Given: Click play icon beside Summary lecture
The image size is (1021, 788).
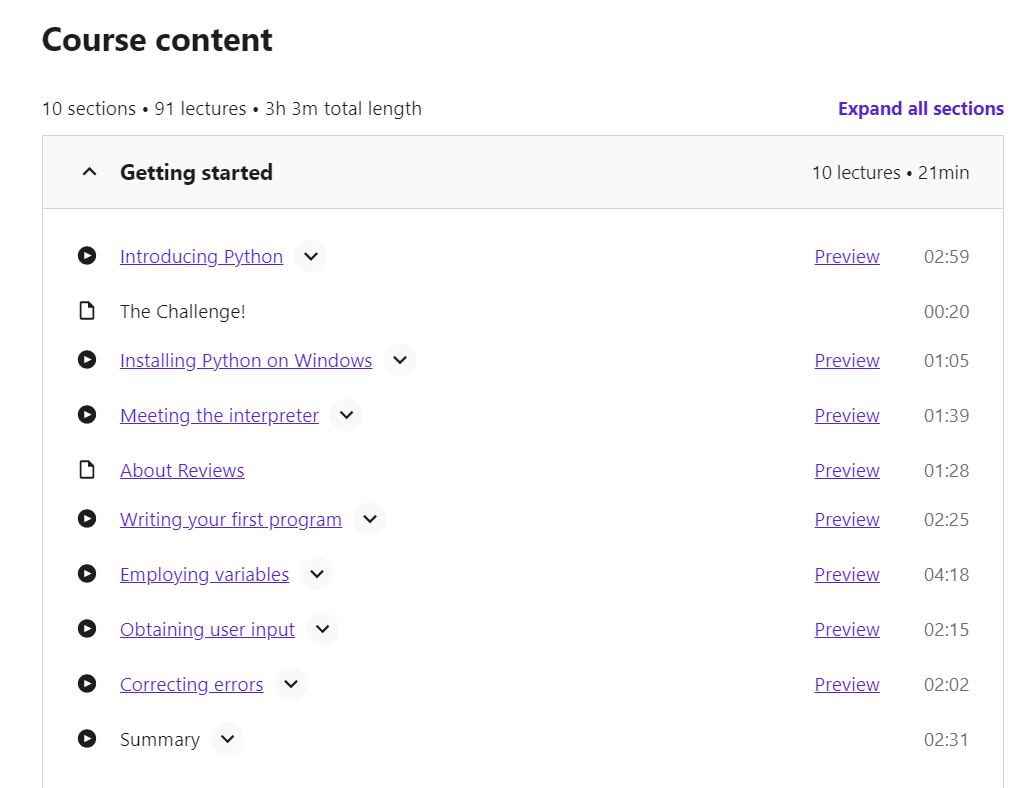Looking at the screenshot, I should [87, 739].
